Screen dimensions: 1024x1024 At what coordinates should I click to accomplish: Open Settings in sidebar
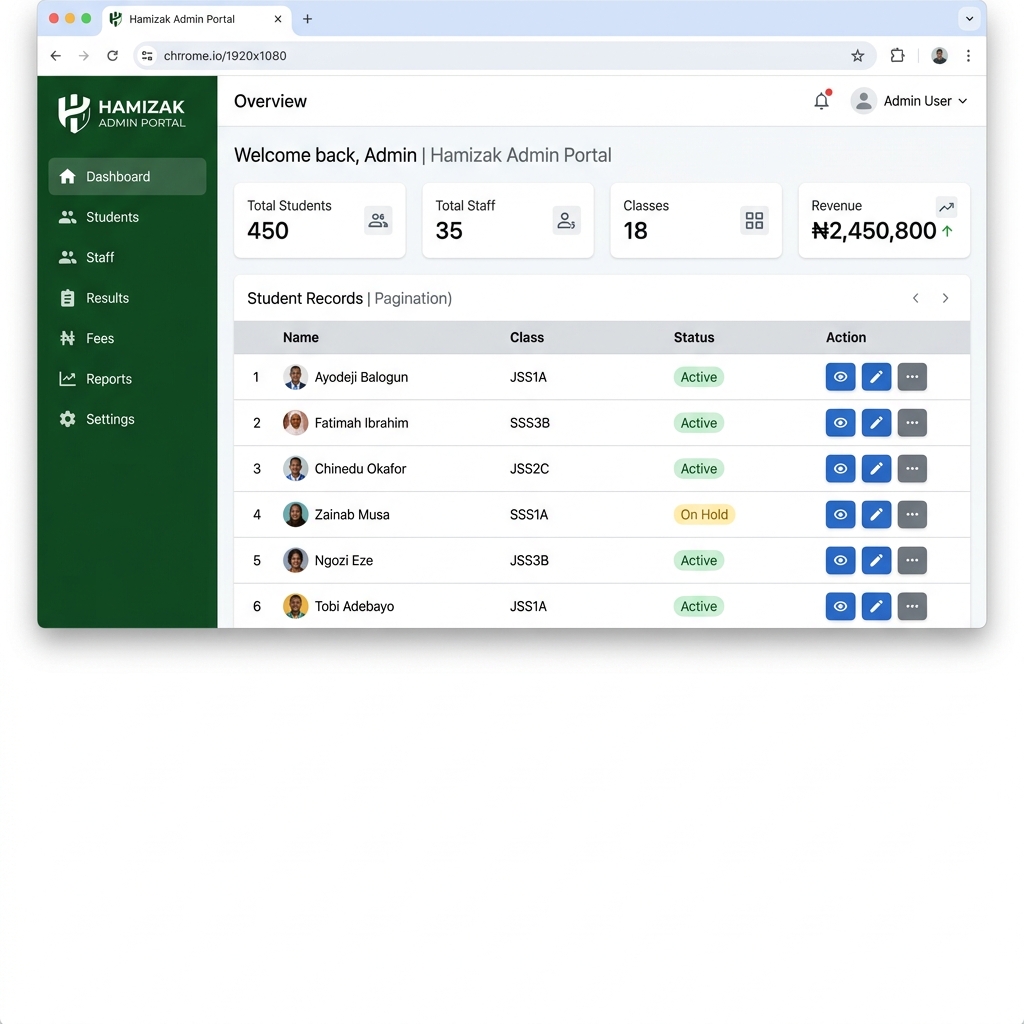coord(127,419)
